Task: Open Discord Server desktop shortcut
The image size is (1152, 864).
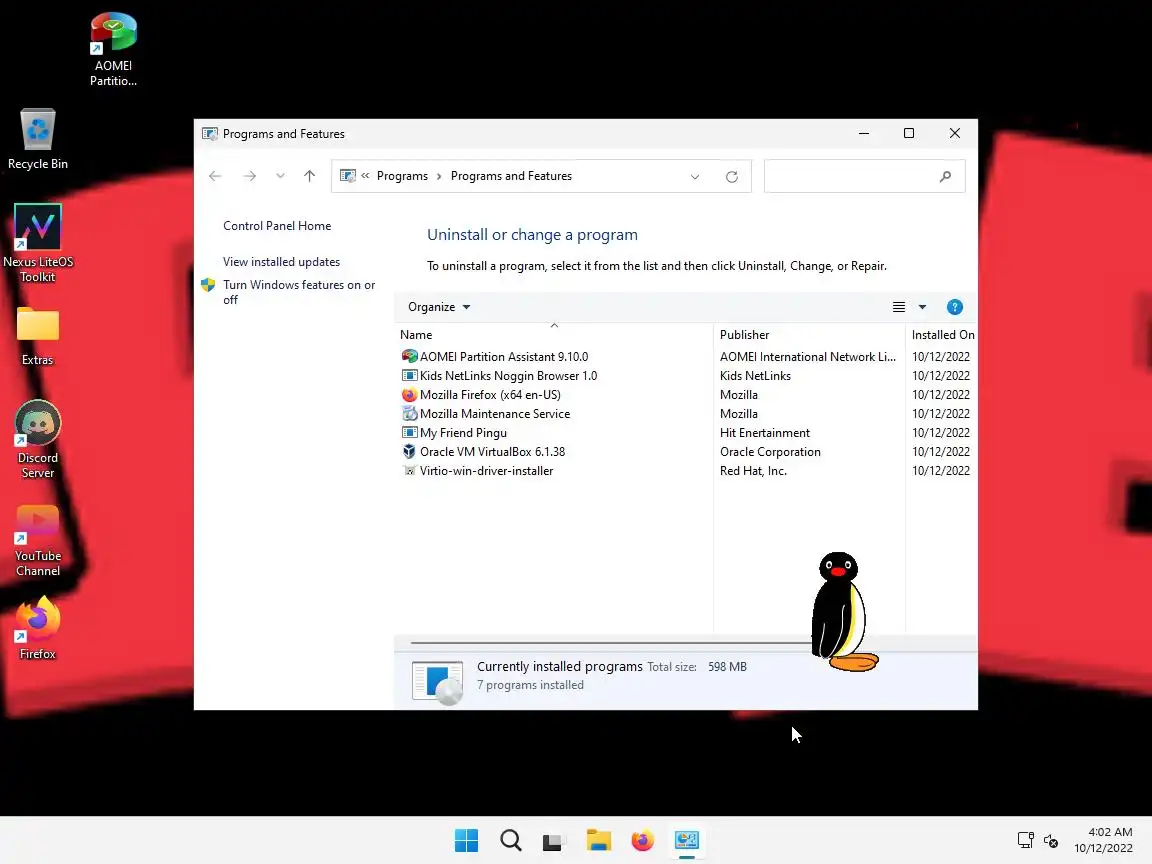Action: point(37,439)
